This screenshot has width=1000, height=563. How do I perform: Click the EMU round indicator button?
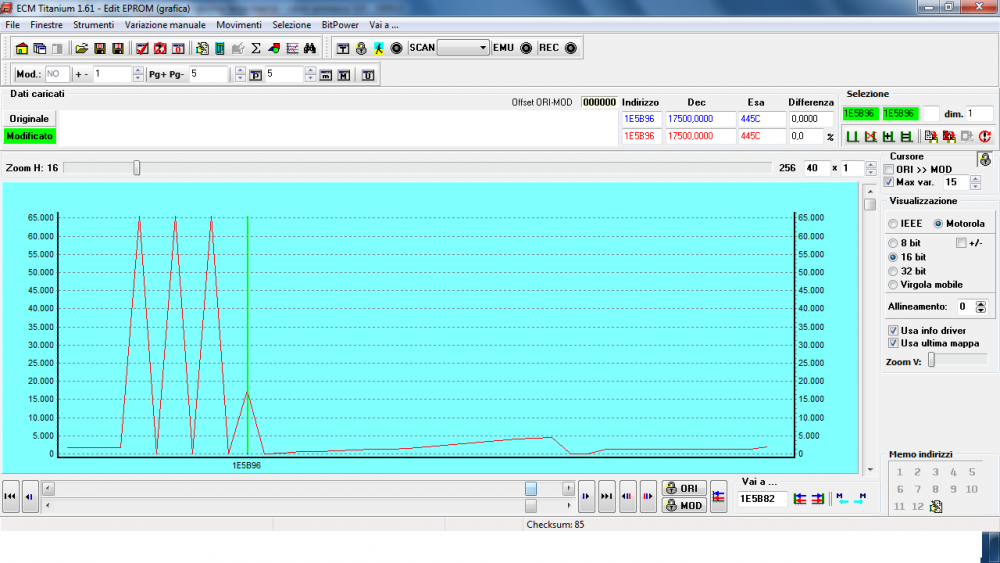526,48
